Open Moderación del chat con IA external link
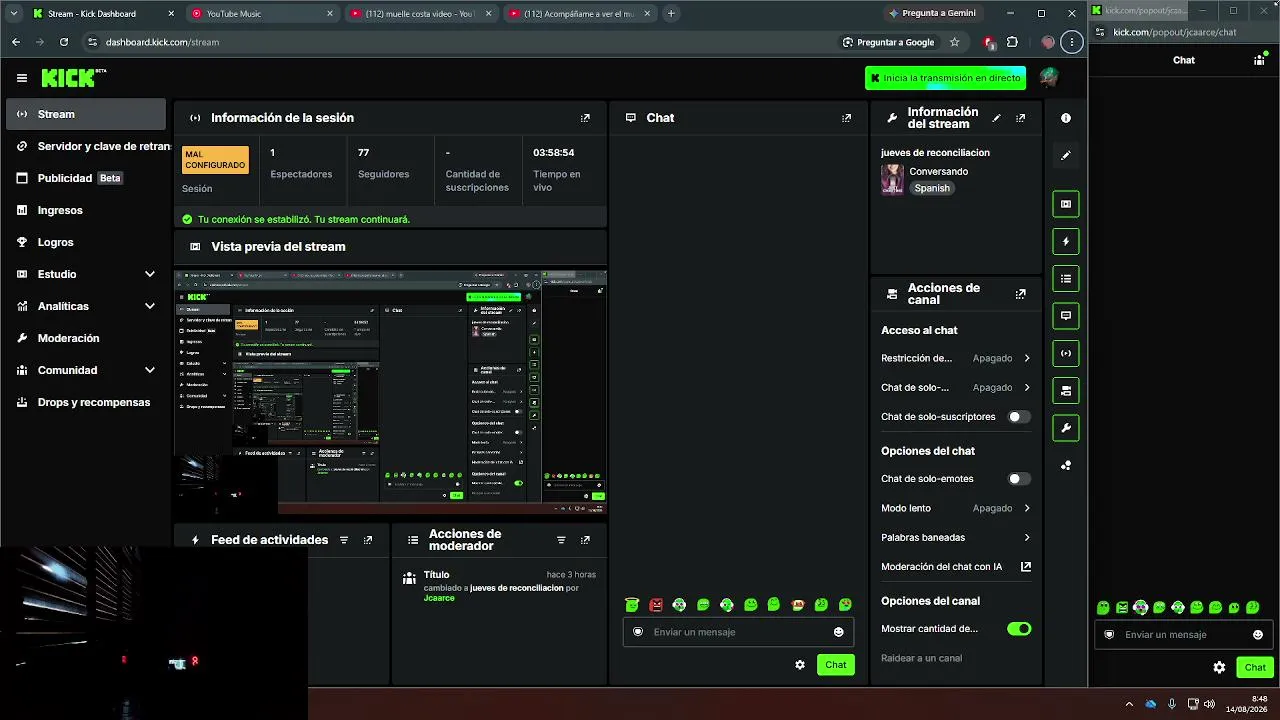 1025,567
